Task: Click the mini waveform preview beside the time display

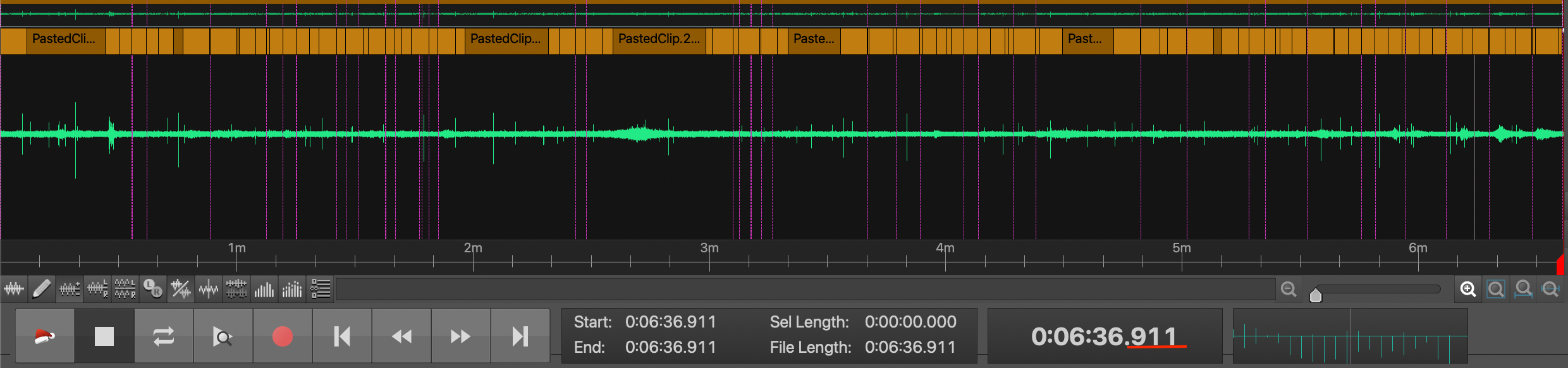Action: tap(1350, 336)
